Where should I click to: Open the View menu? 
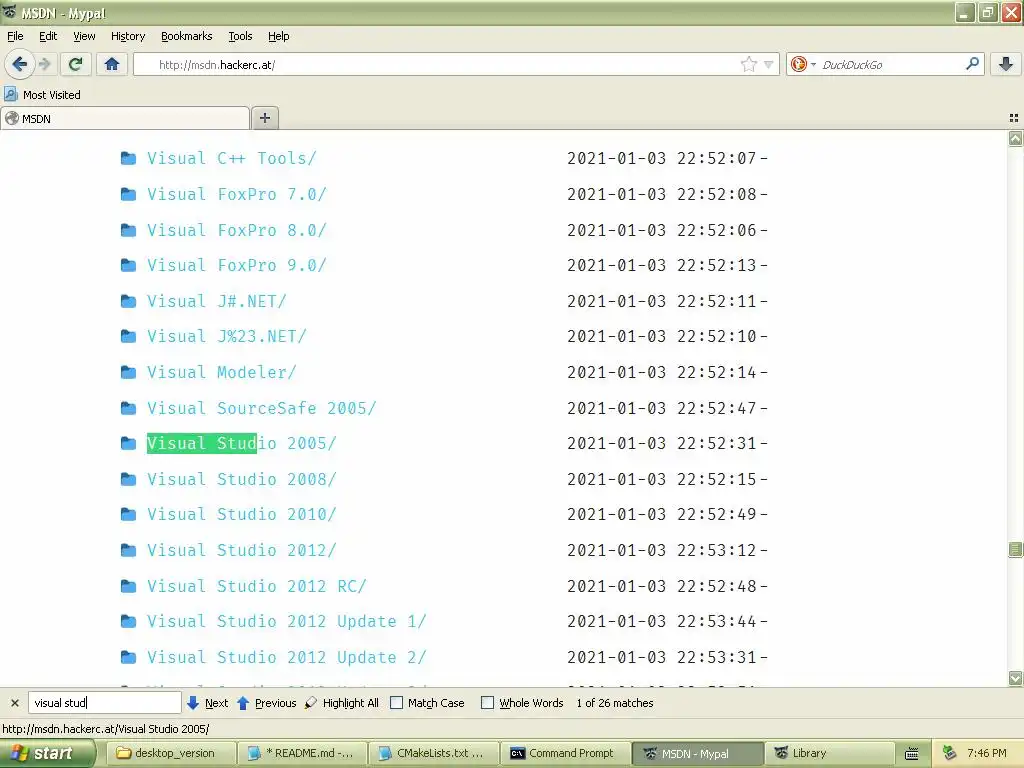84,36
